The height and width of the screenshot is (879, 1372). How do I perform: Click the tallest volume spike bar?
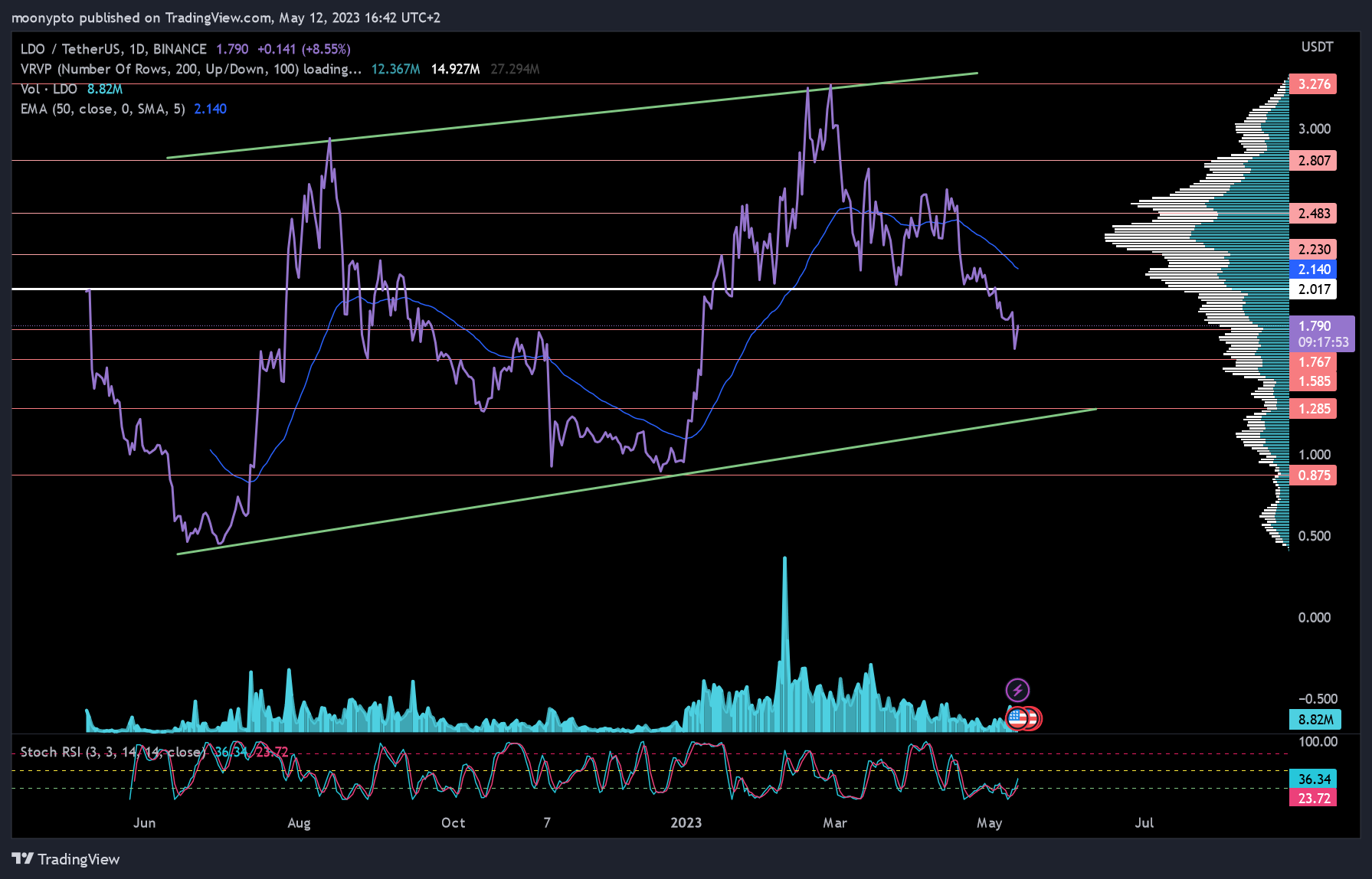point(784,643)
